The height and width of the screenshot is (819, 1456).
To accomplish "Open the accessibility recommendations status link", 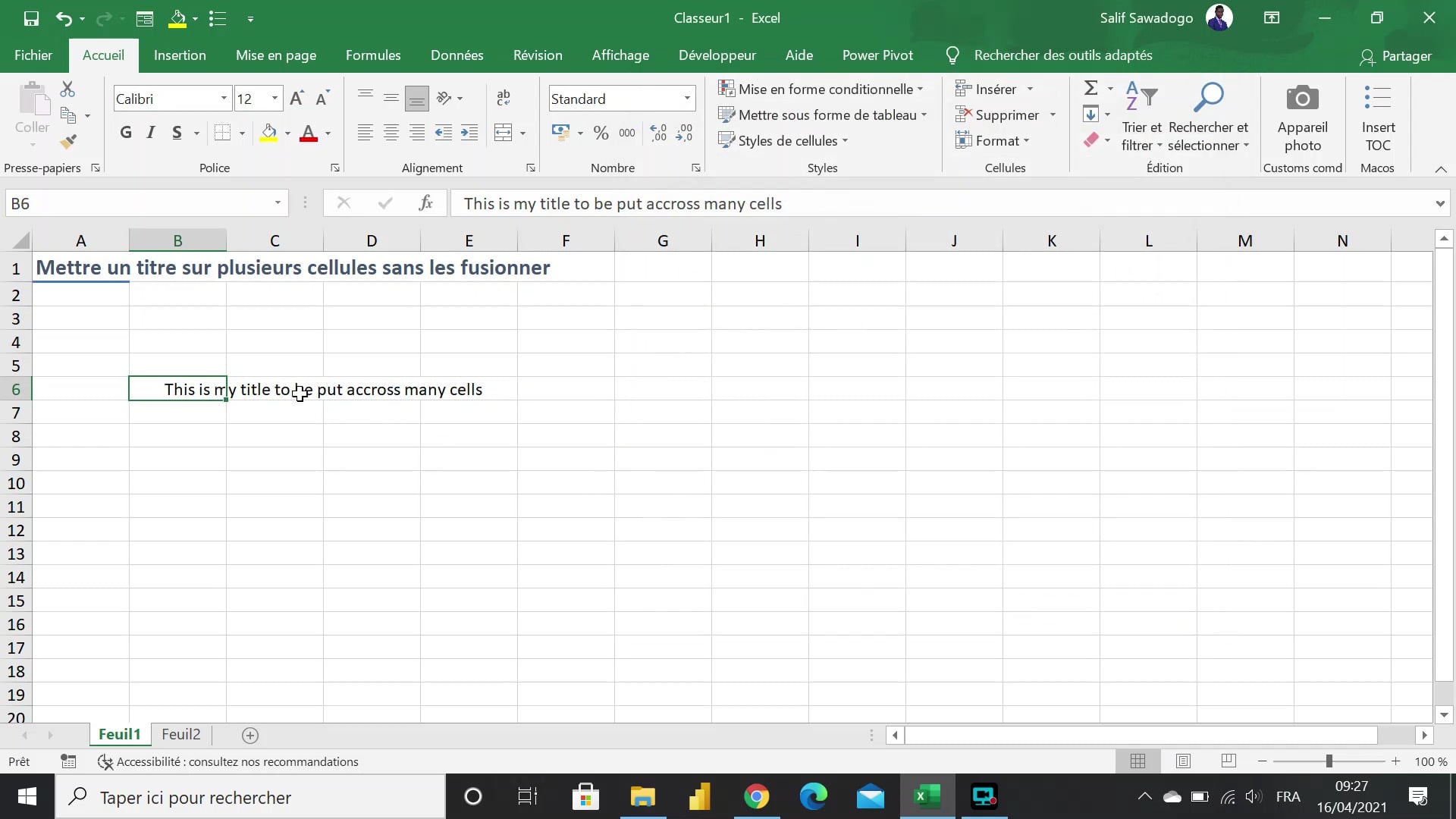I will (x=237, y=761).
